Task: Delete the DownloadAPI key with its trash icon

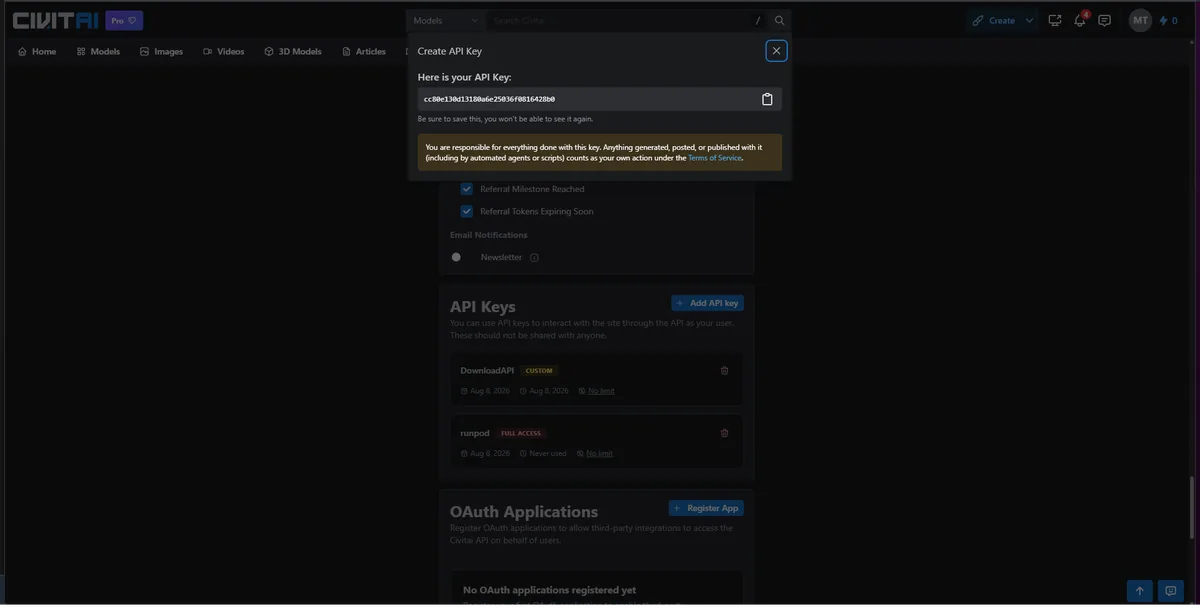Action: 725,371
